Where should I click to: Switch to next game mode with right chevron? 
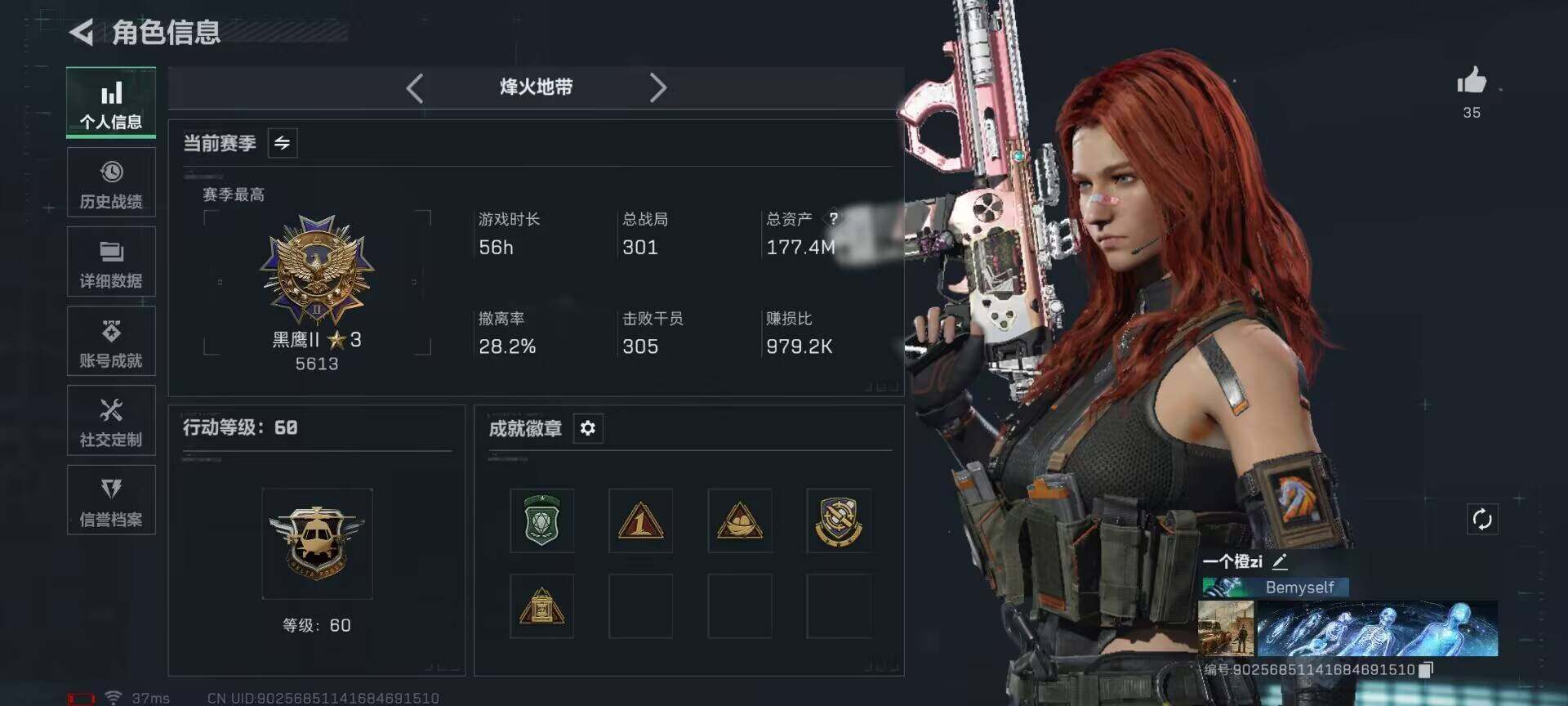[x=657, y=87]
